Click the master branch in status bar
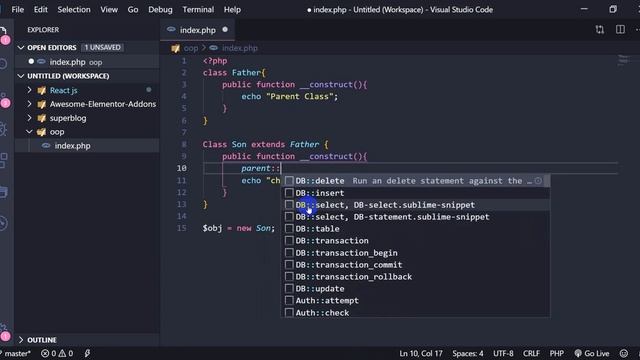Viewport: 640px width, 360px height. tap(16, 353)
